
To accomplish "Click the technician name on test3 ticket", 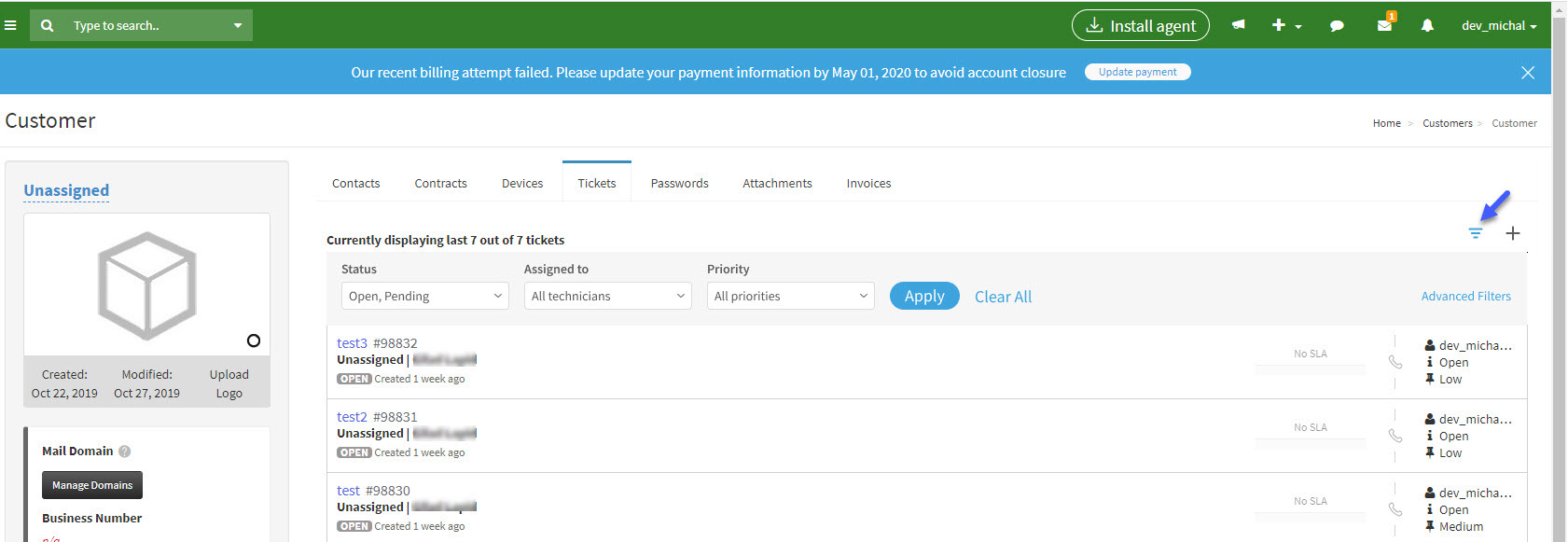I will [x=1476, y=345].
